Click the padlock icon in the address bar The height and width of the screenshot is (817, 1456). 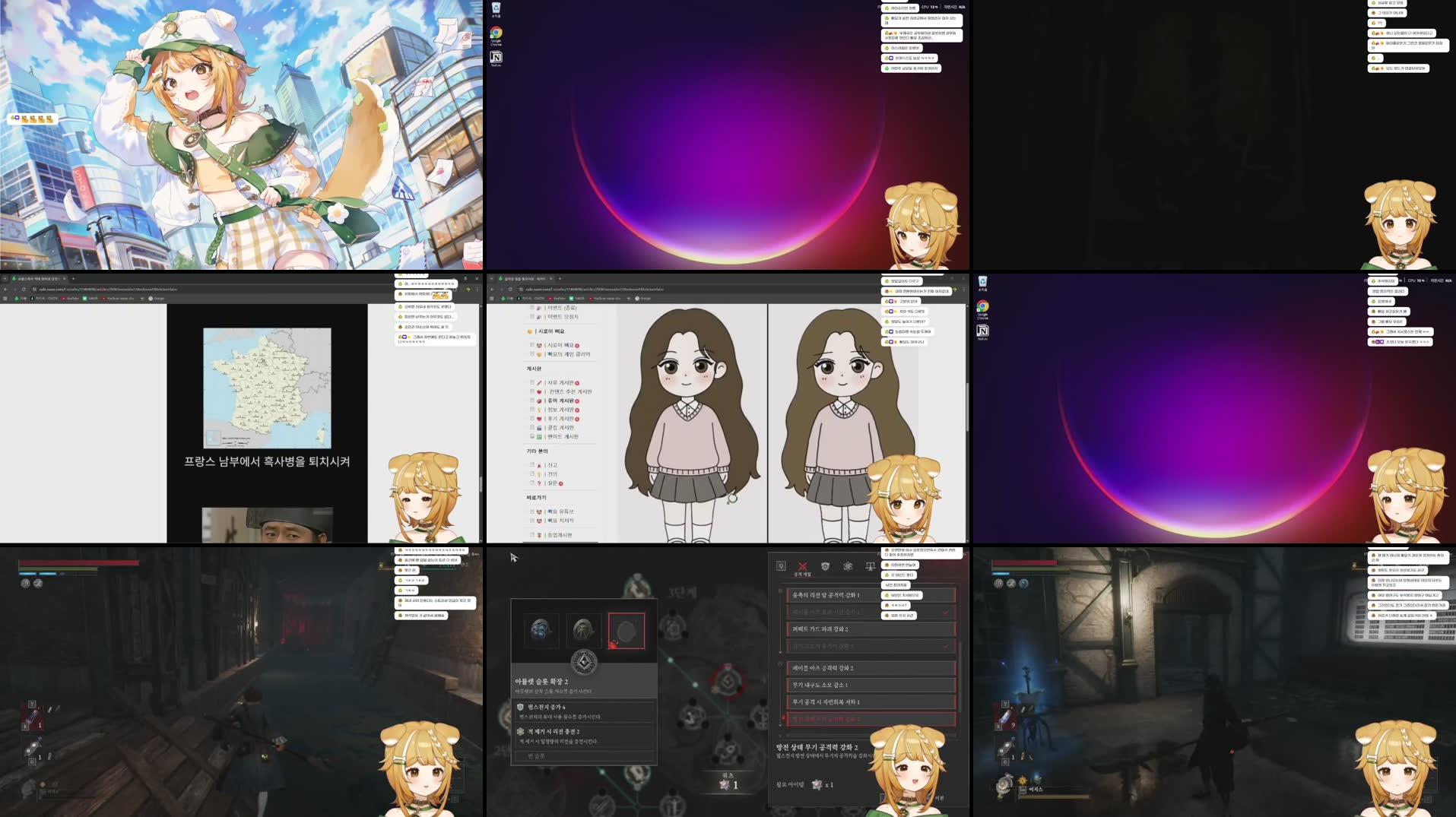(x=521, y=290)
